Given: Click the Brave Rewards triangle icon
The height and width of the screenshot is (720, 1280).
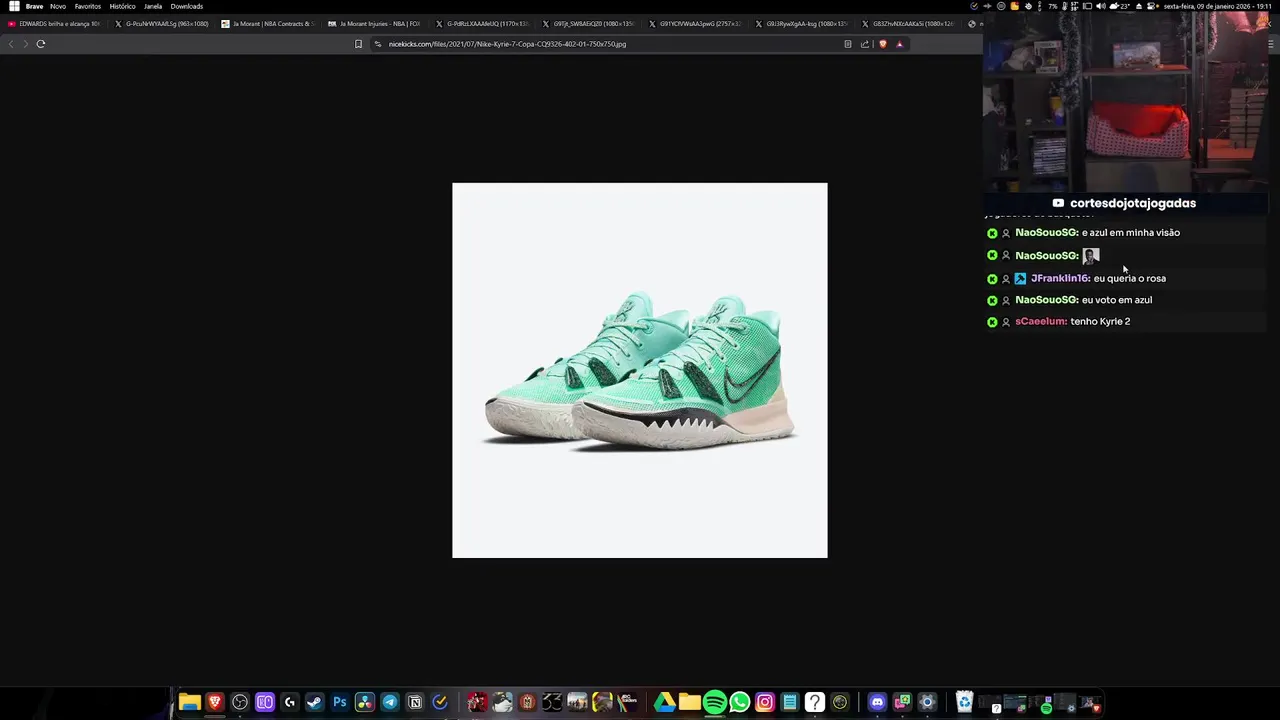Looking at the screenshot, I should [899, 44].
